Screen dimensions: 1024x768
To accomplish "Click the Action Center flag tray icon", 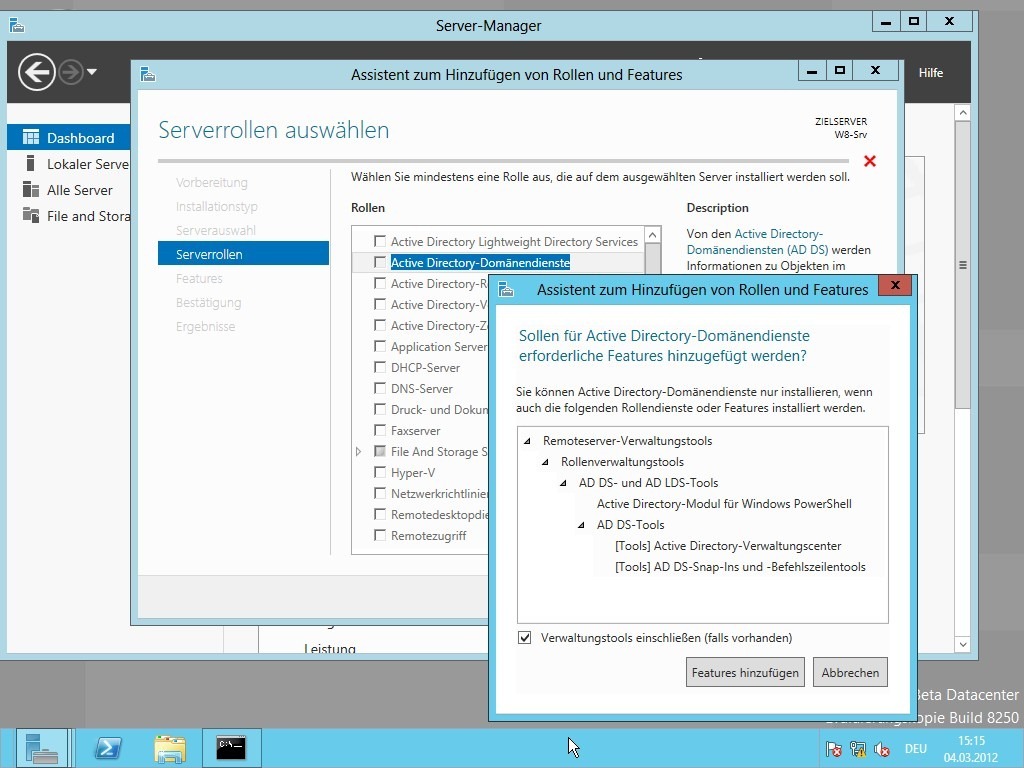I will [833, 750].
